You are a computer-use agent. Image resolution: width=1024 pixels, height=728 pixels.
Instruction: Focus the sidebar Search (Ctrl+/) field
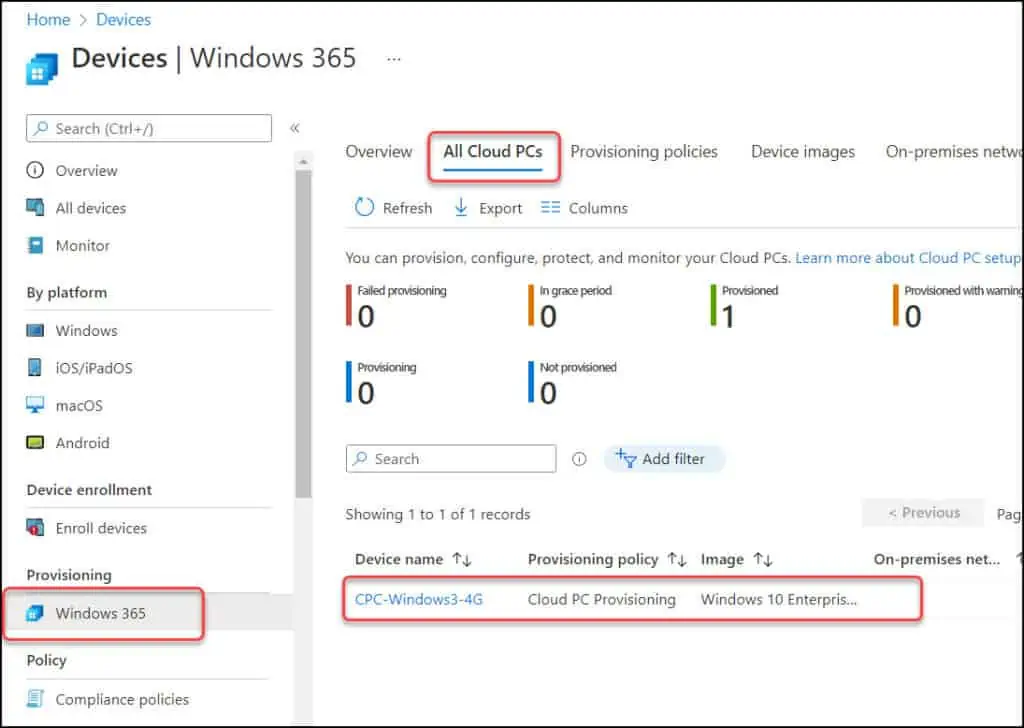click(x=149, y=128)
